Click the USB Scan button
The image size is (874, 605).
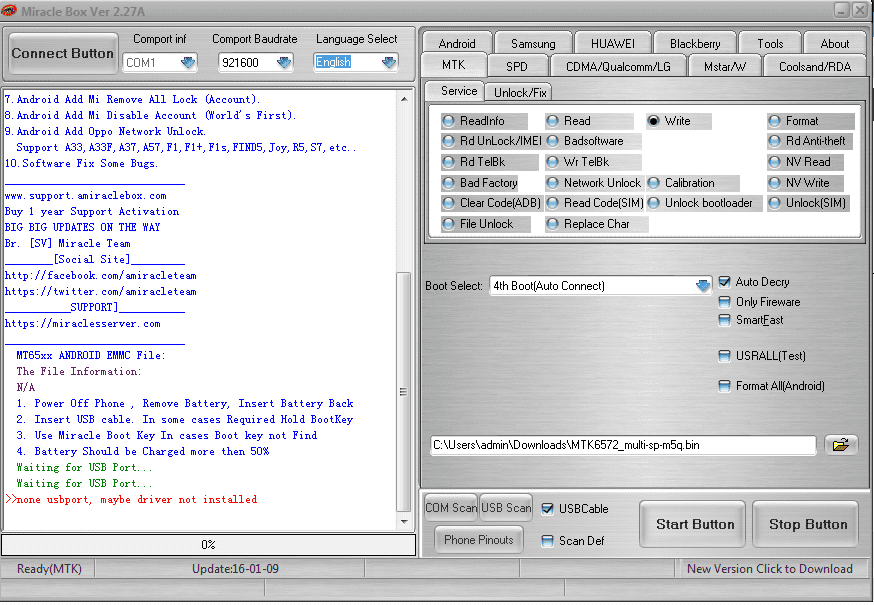tap(506, 507)
